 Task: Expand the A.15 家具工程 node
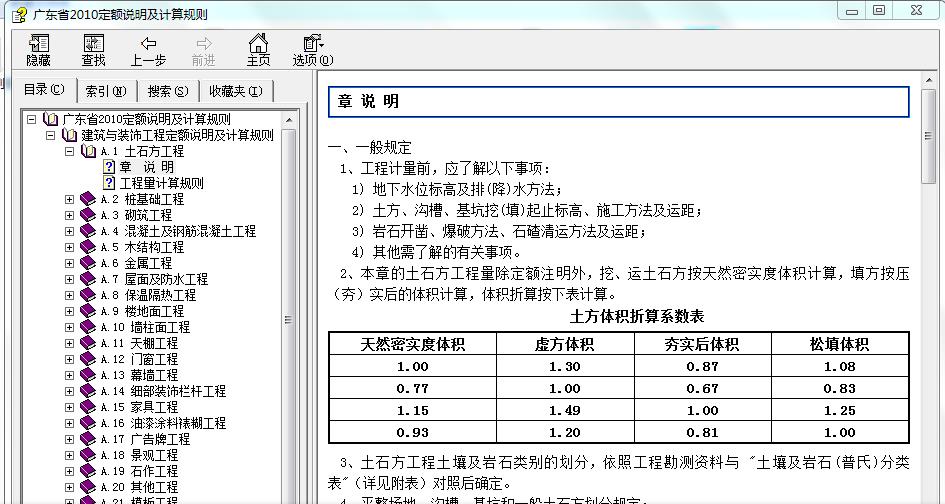tap(69, 407)
